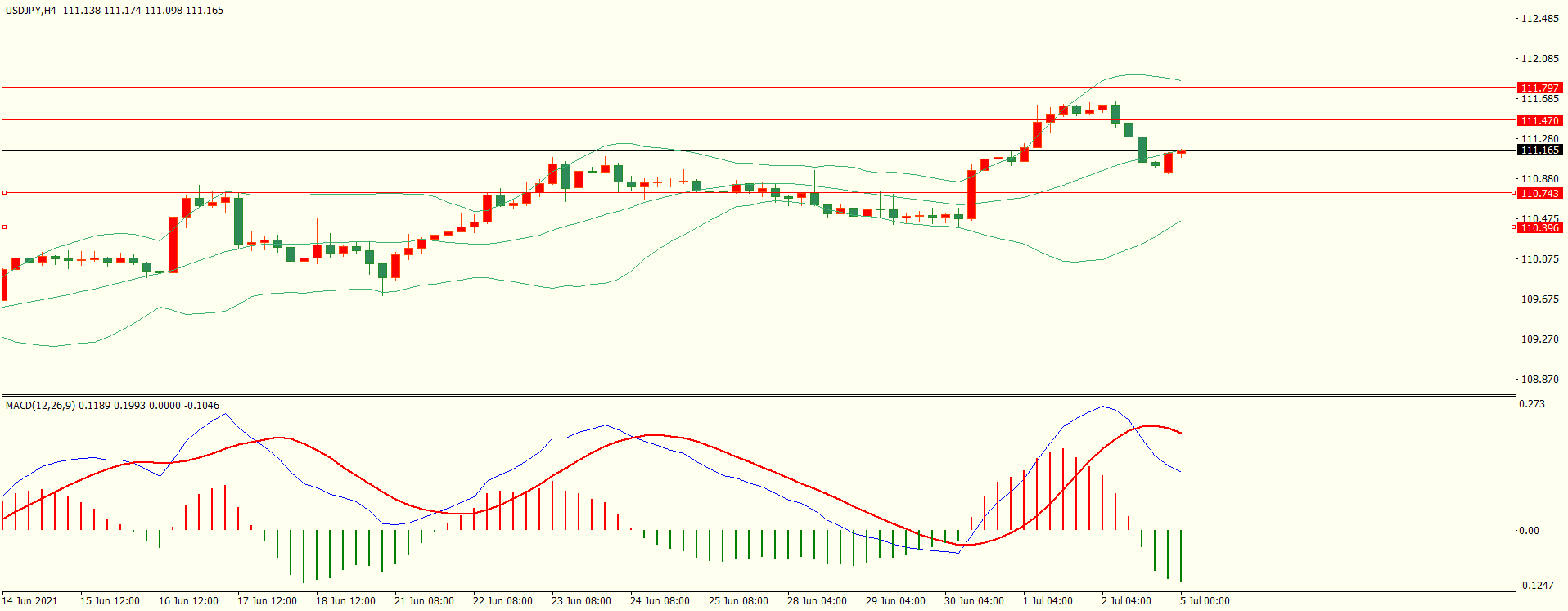Click the 30 Jun 04:00 time label
Screen dimensions: 1568x611
click(x=974, y=601)
